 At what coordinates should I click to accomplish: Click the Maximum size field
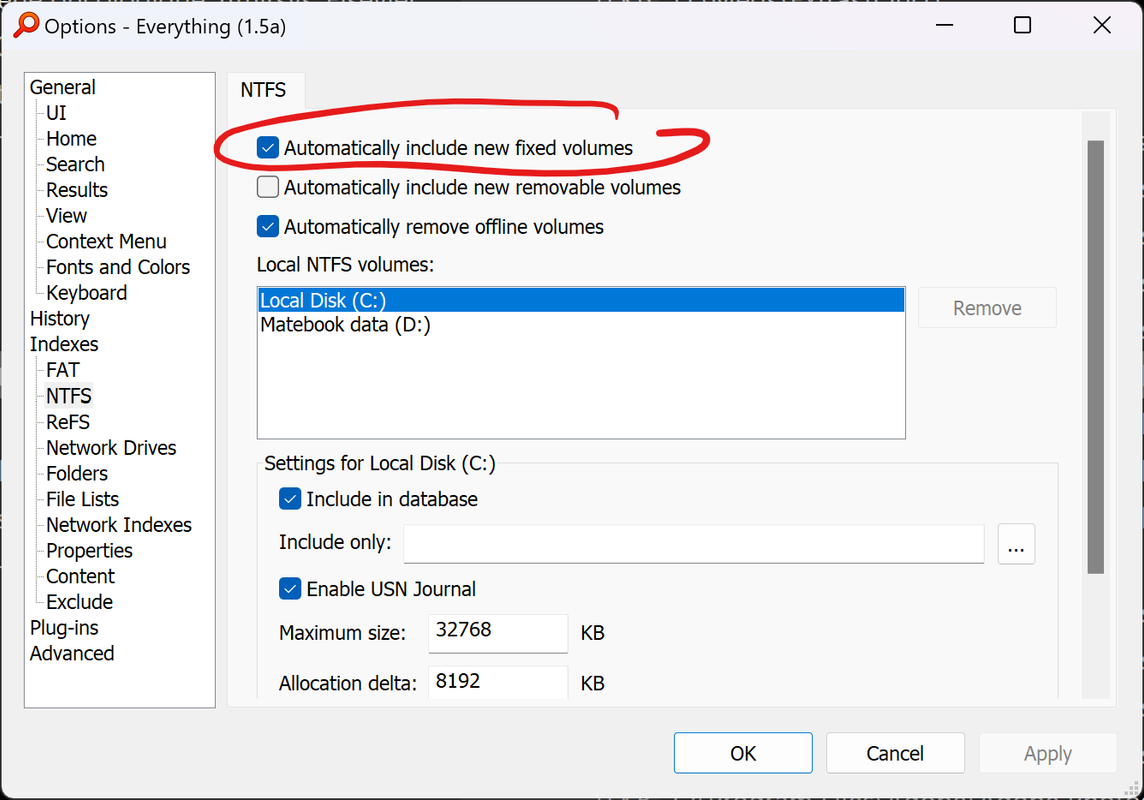498,632
